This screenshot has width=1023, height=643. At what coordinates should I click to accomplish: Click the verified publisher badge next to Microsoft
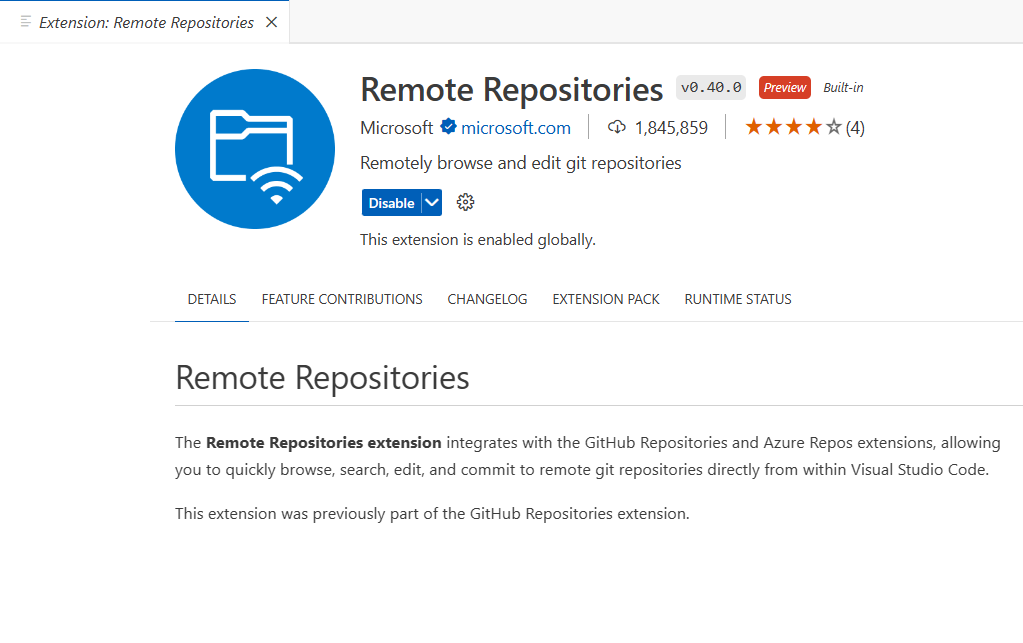tap(446, 127)
